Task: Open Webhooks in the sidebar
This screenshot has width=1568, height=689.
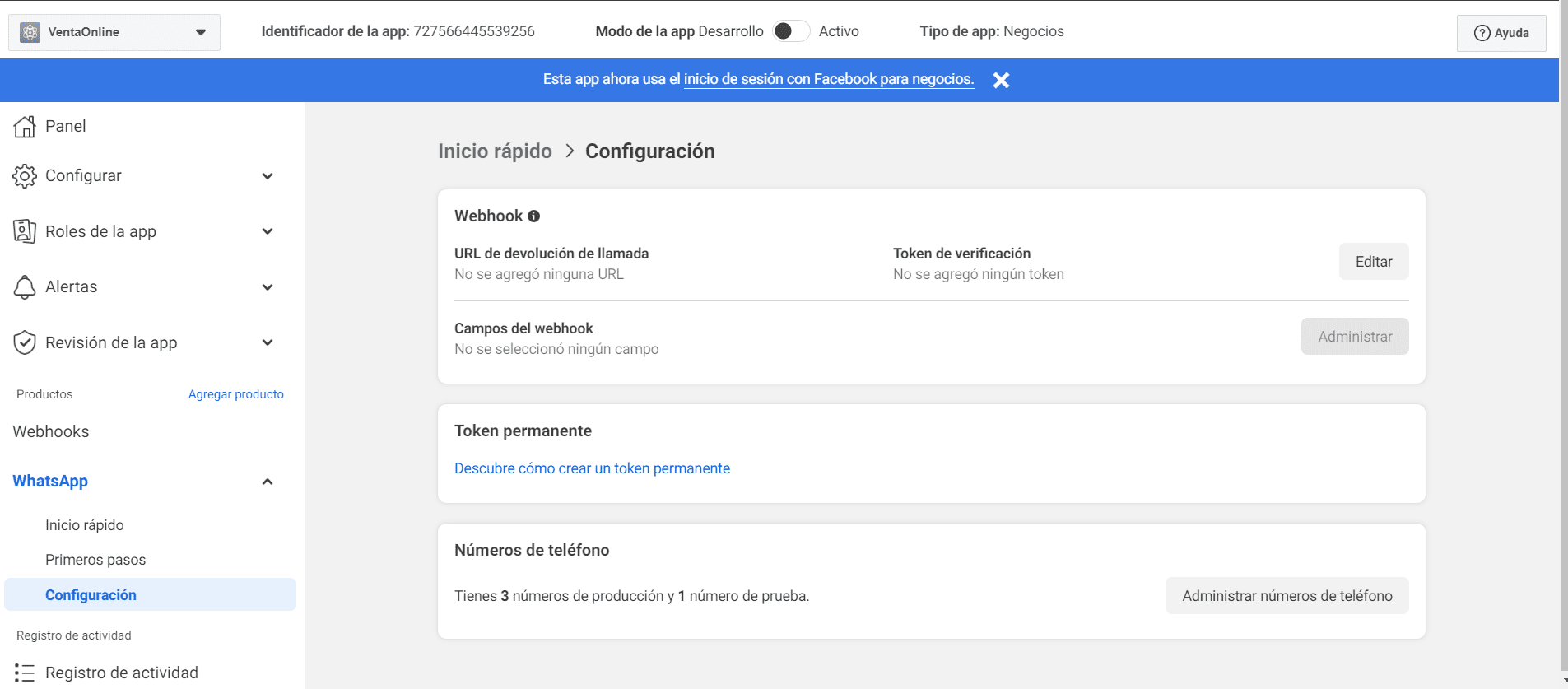Action: click(51, 431)
